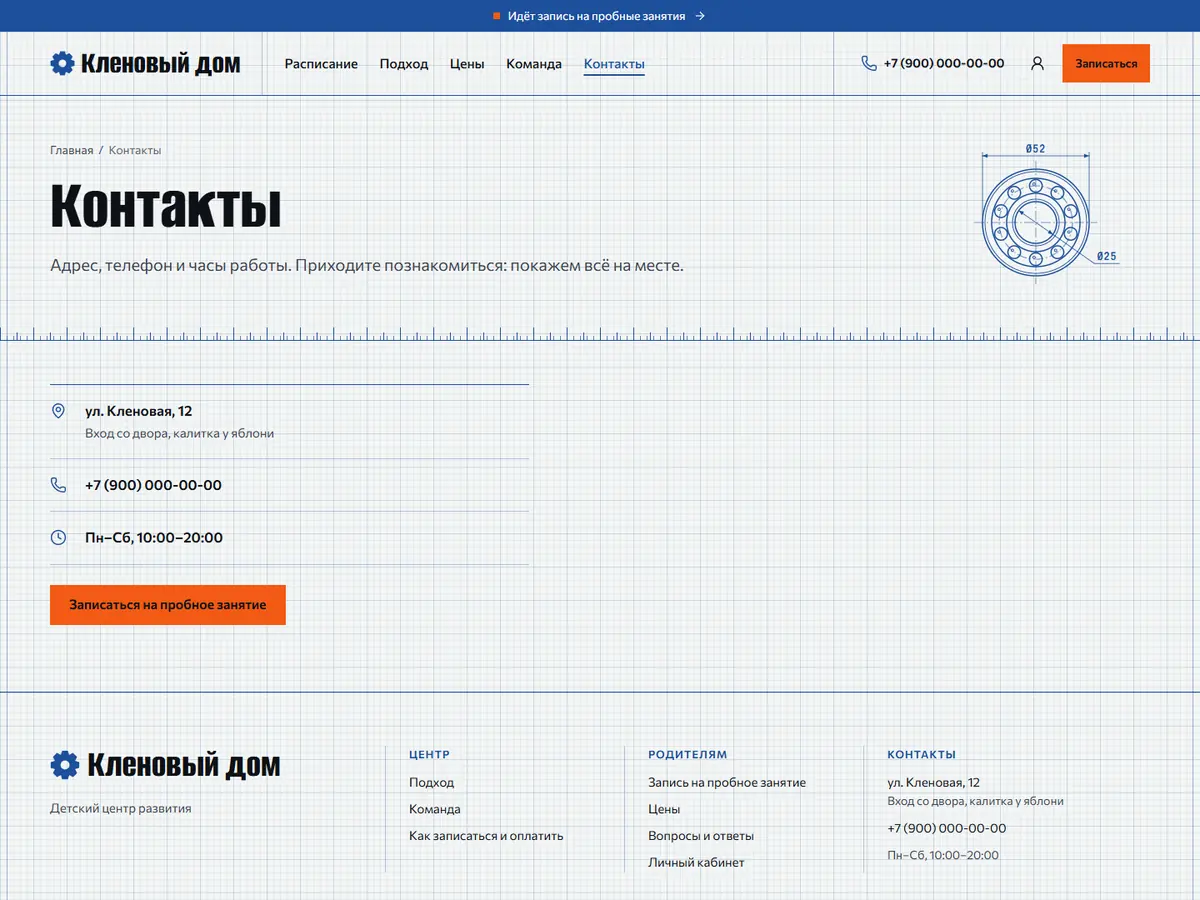Click phone number in contacts list
The width and height of the screenshot is (1200, 900).
[x=153, y=485]
